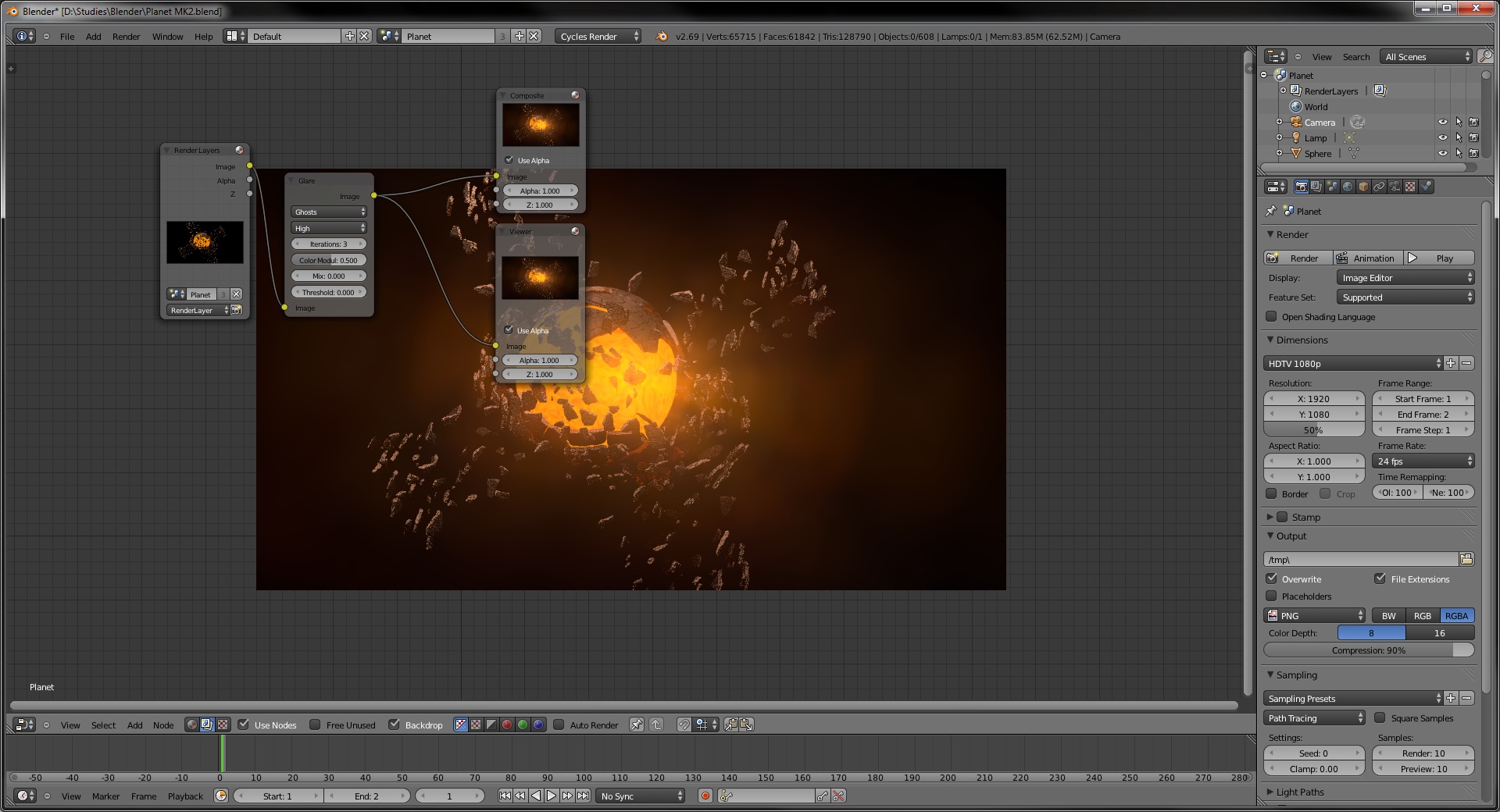Enable Open Shading Language checkbox
The width and height of the screenshot is (1500, 812).
(1271, 316)
